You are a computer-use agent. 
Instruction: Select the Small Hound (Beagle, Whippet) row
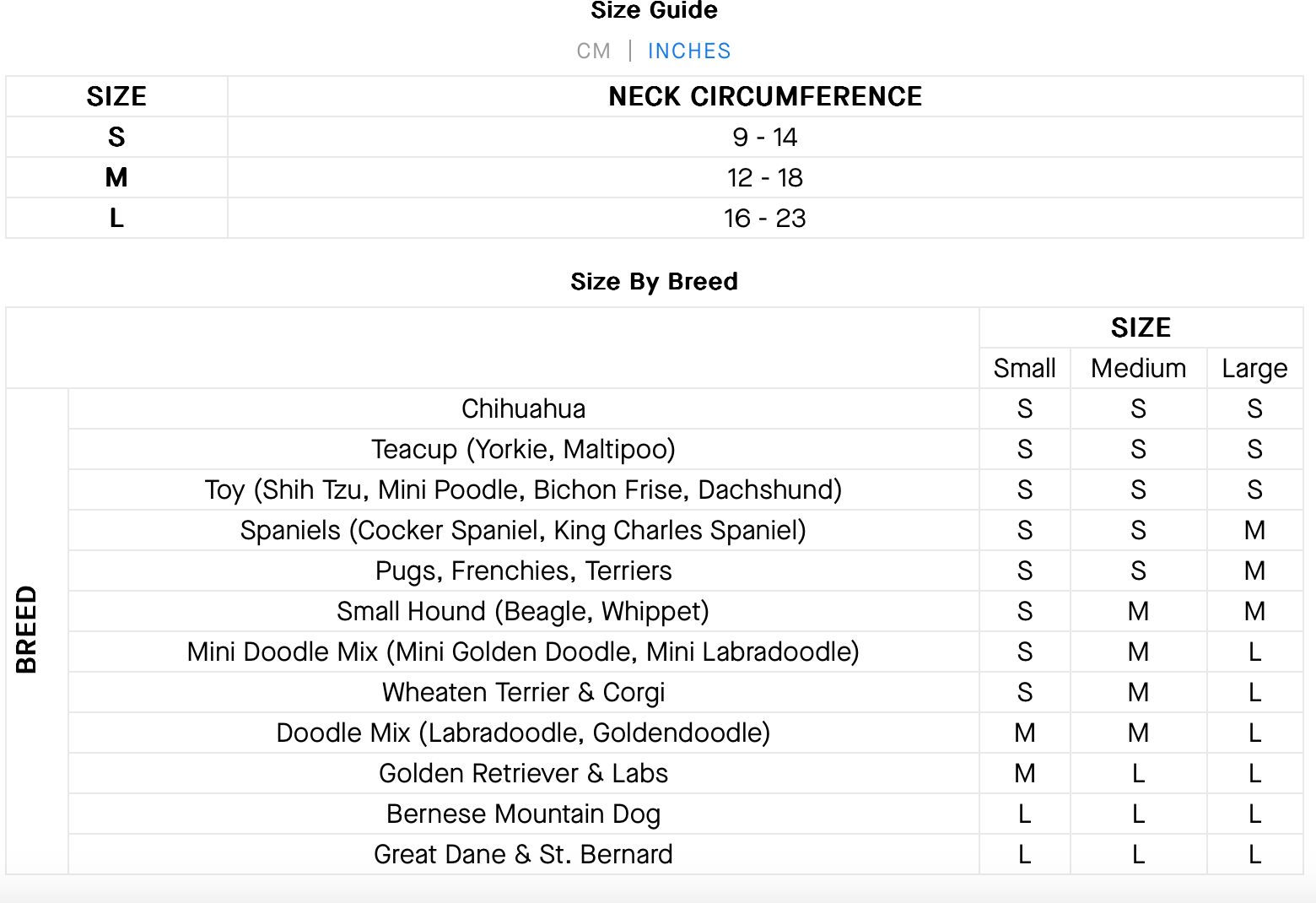(523, 612)
